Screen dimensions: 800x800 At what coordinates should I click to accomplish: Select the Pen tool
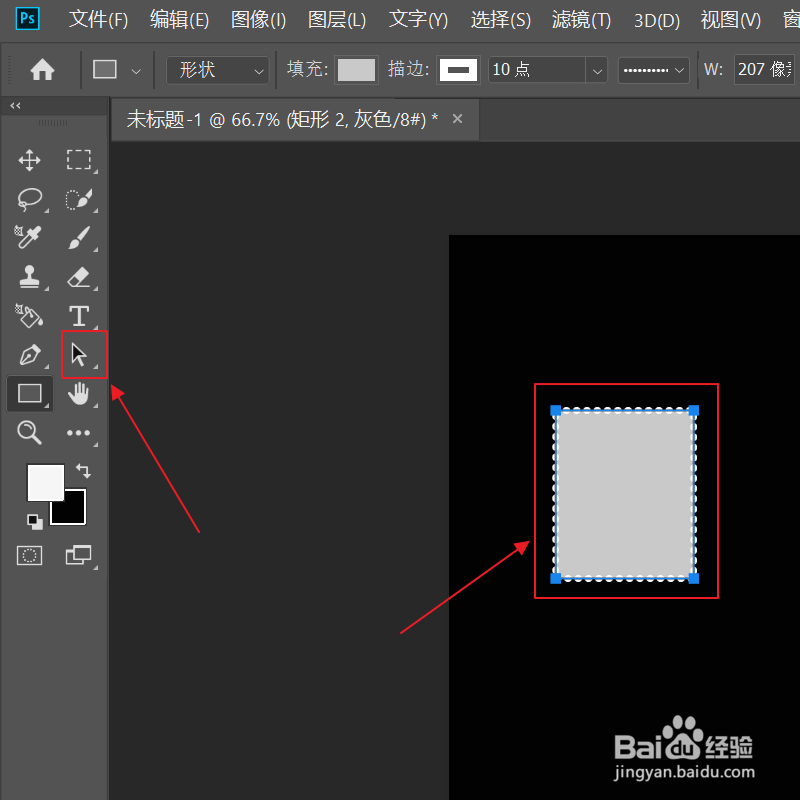click(30, 355)
